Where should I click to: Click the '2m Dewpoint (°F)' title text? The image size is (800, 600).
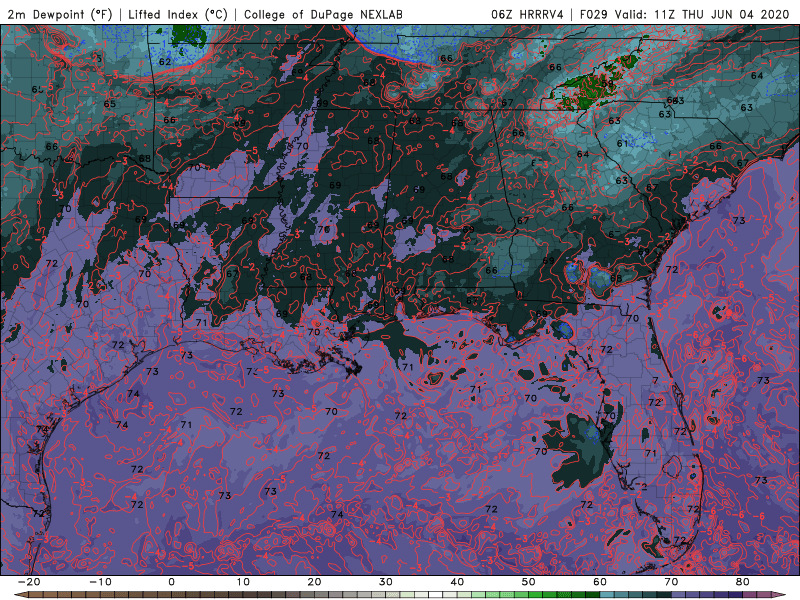pos(60,14)
